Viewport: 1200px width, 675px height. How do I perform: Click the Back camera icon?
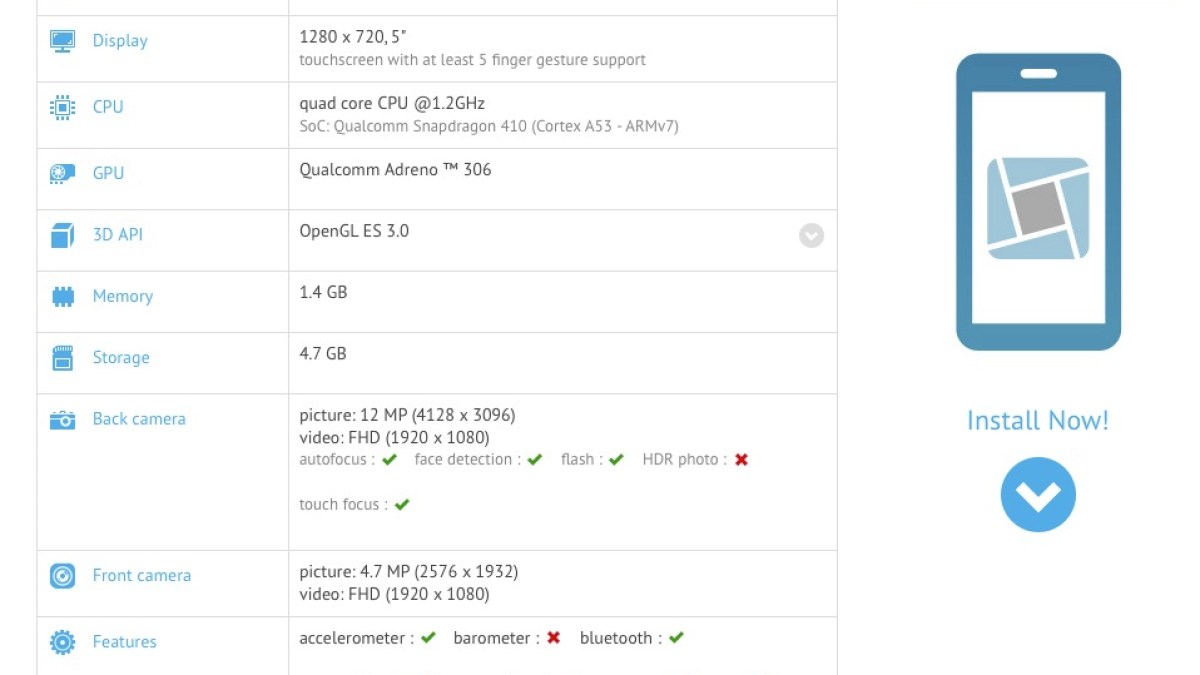(x=62, y=420)
